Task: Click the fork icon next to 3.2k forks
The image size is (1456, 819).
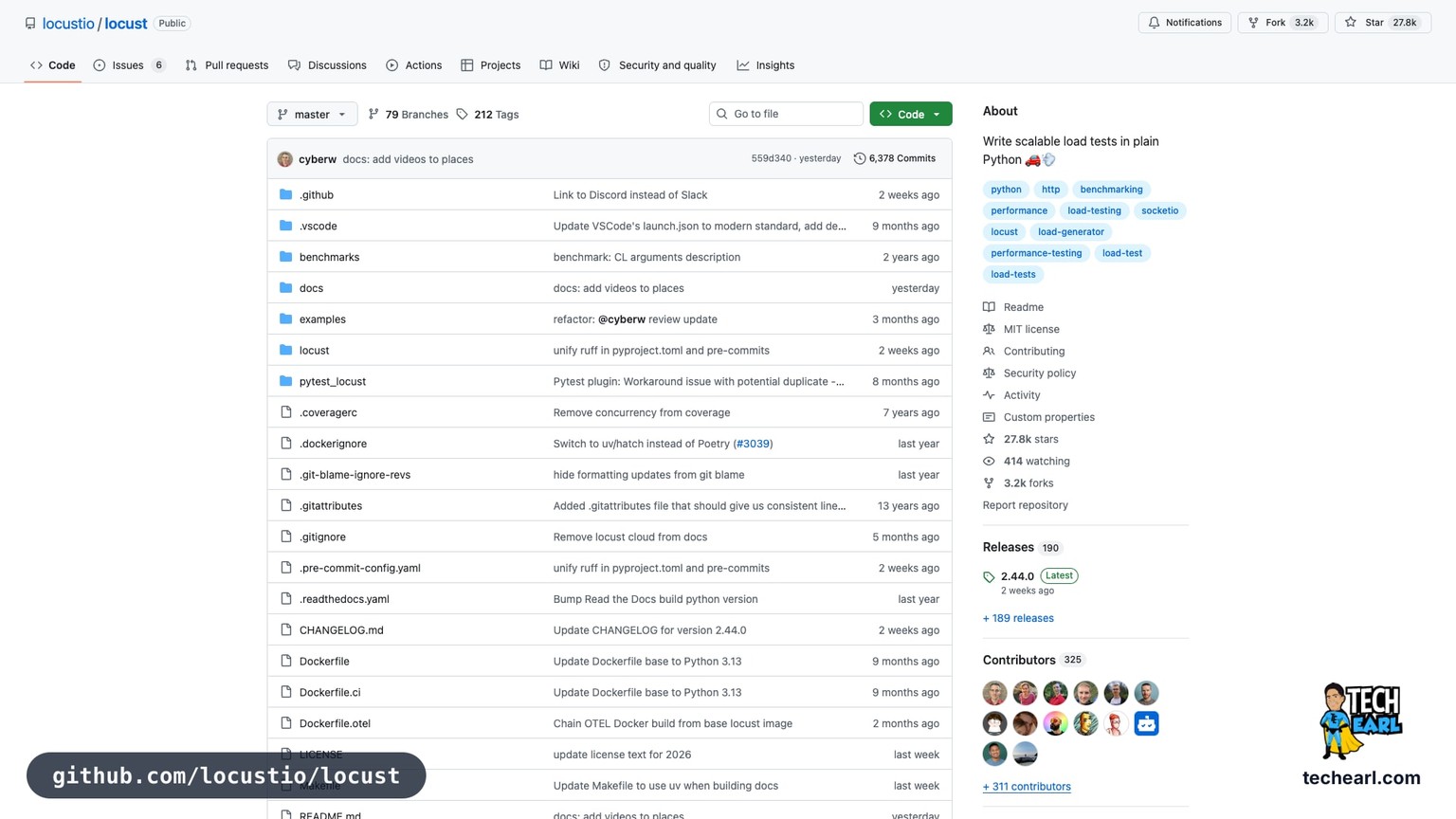Action: (989, 483)
